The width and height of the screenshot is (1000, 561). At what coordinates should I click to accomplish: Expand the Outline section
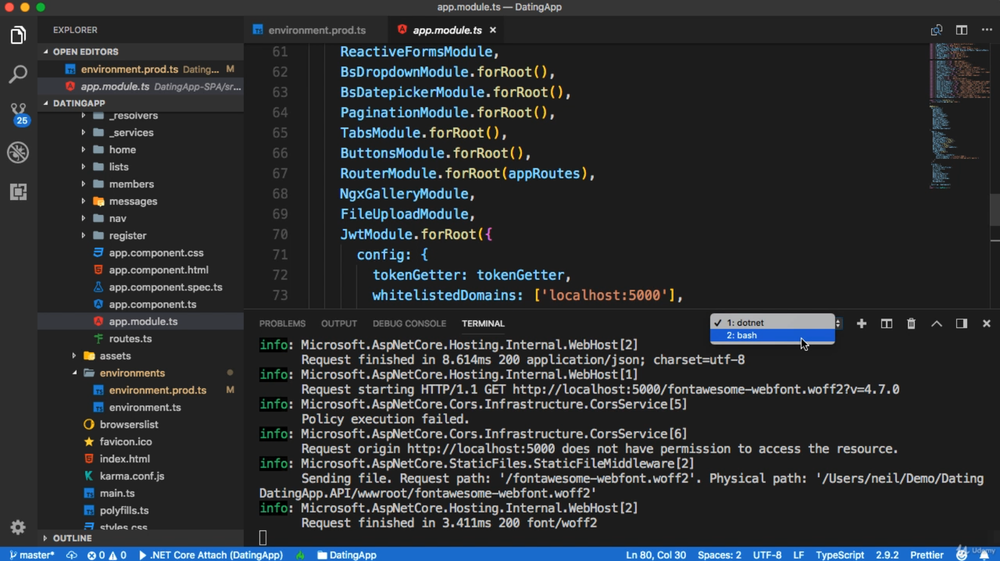(140, 538)
